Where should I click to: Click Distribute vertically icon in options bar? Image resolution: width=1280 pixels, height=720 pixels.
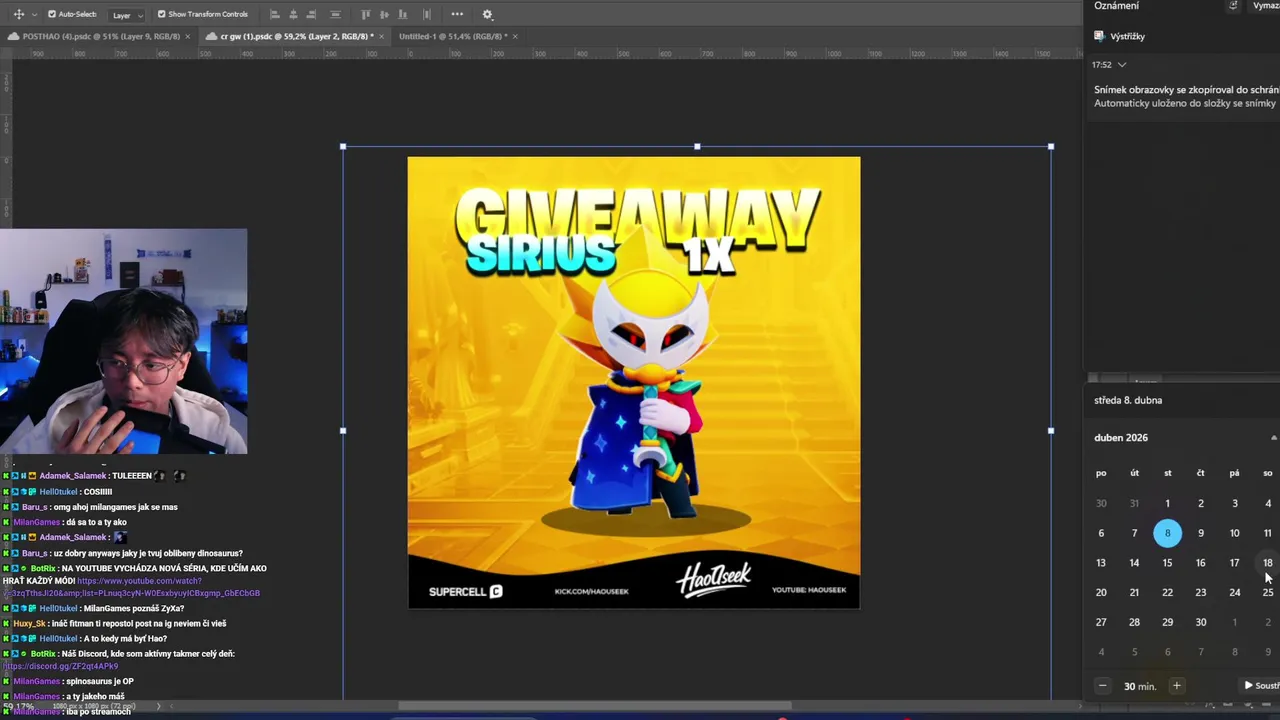[335, 14]
